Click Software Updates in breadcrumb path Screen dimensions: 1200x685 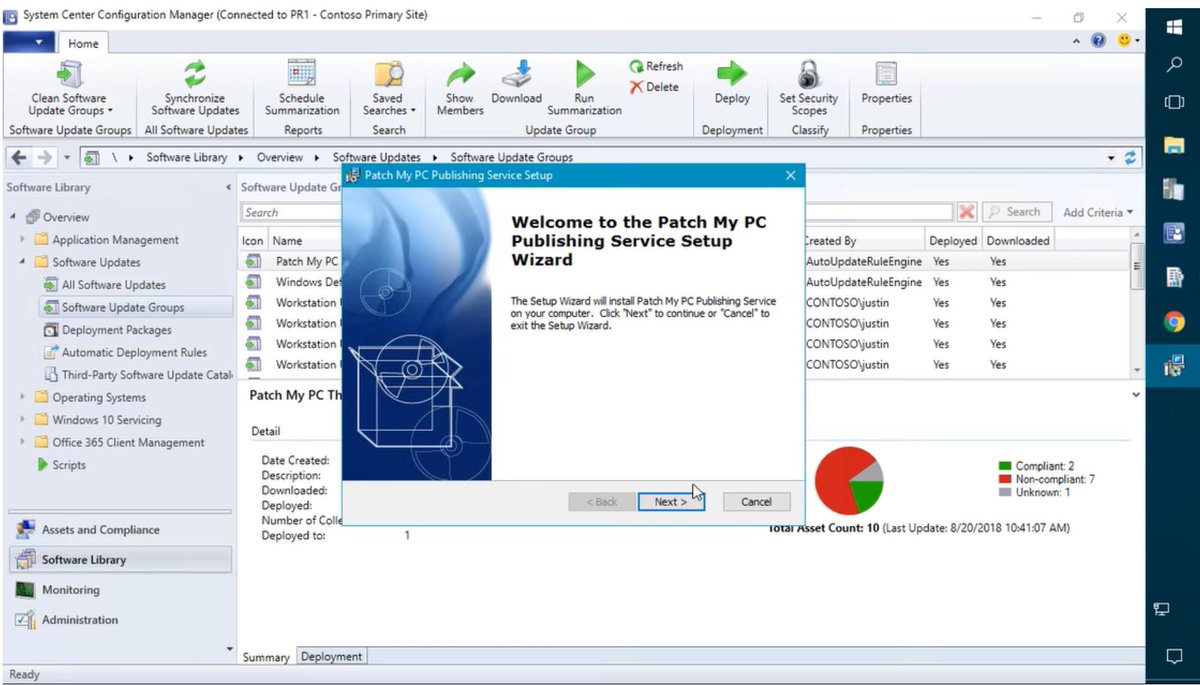(377, 158)
